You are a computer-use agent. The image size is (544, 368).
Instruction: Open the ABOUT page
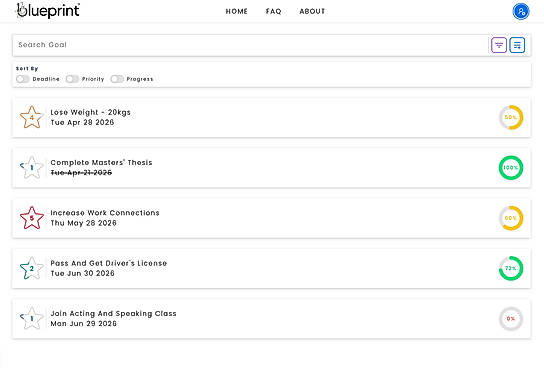(312, 11)
